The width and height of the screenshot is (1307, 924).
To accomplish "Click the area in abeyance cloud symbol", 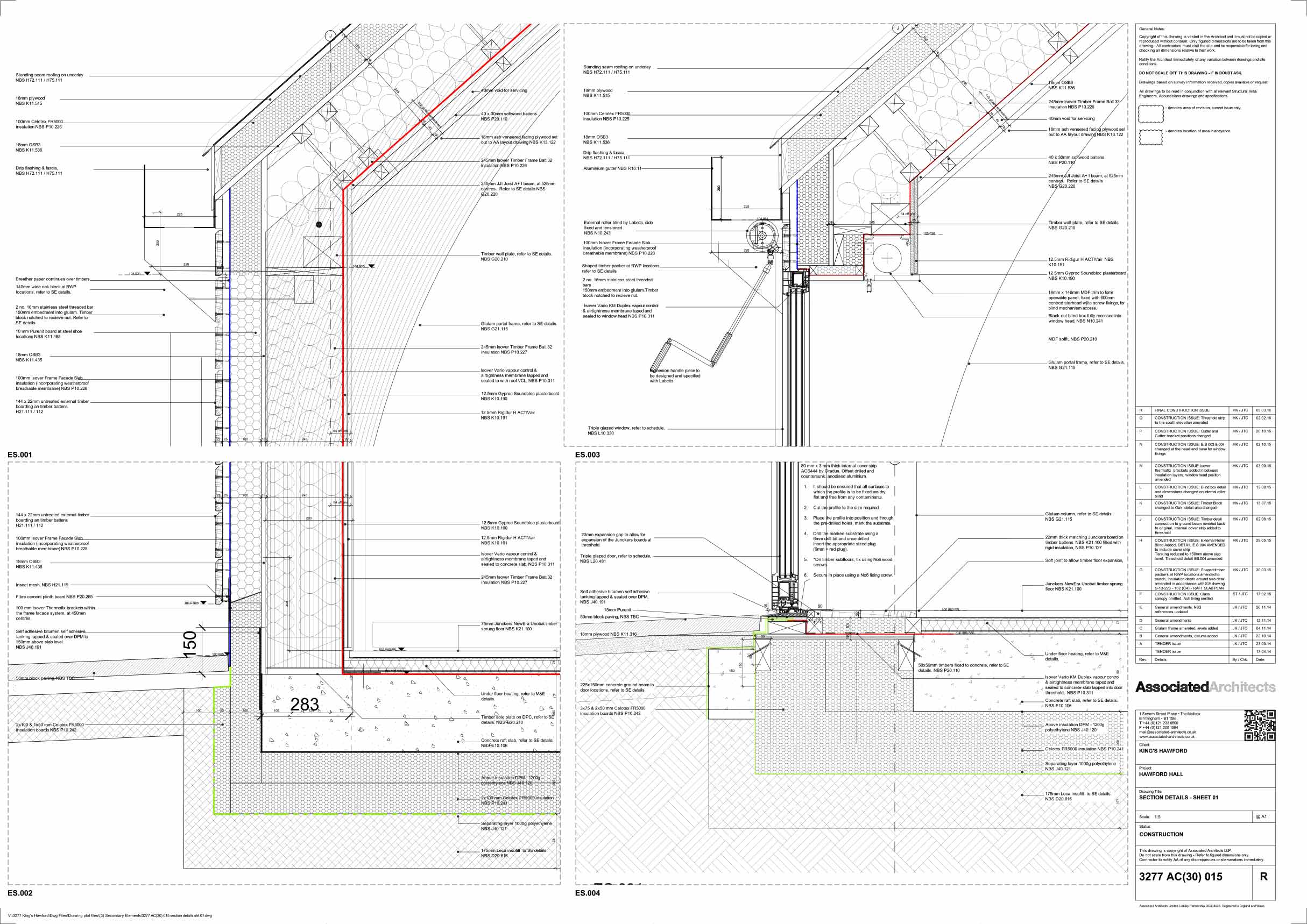I will 1151,137.
